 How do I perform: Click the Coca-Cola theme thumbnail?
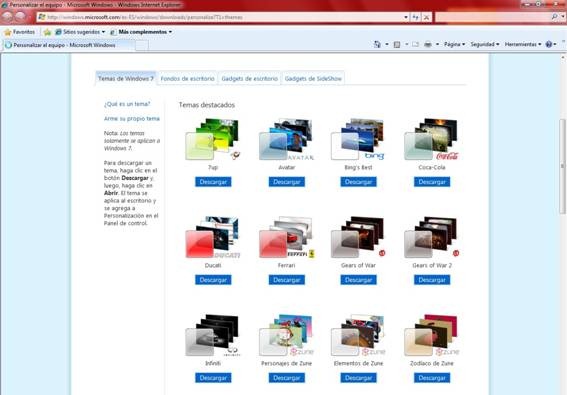[x=431, y=140]
